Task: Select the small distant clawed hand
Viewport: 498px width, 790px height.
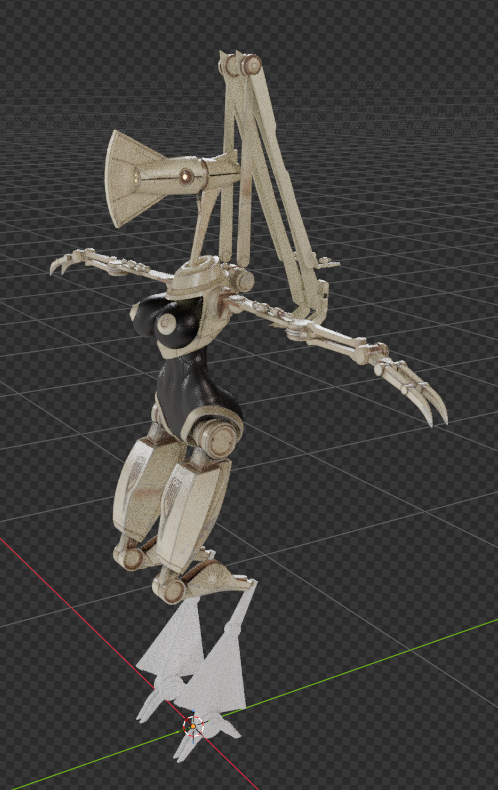Action: (x=70, y=261)
